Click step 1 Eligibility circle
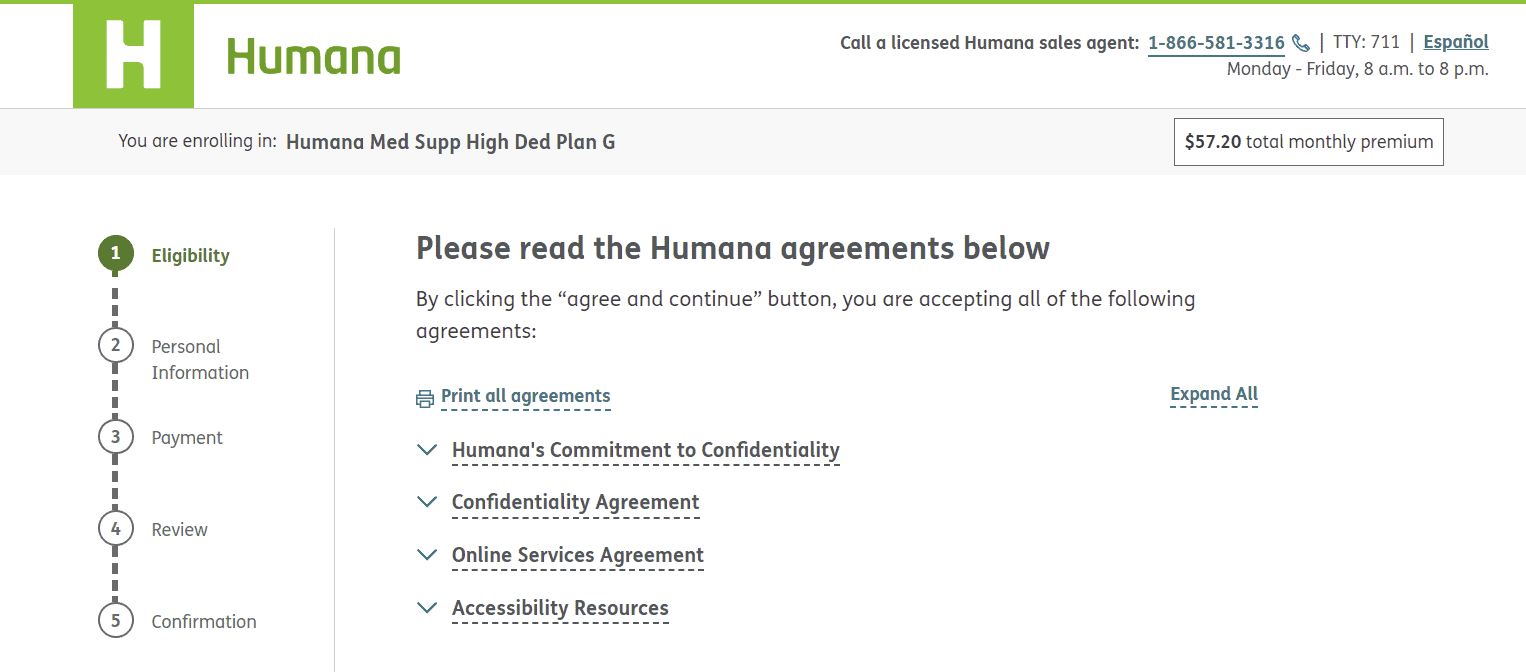This screenshot has width=1526, height=672. [116, 254]
